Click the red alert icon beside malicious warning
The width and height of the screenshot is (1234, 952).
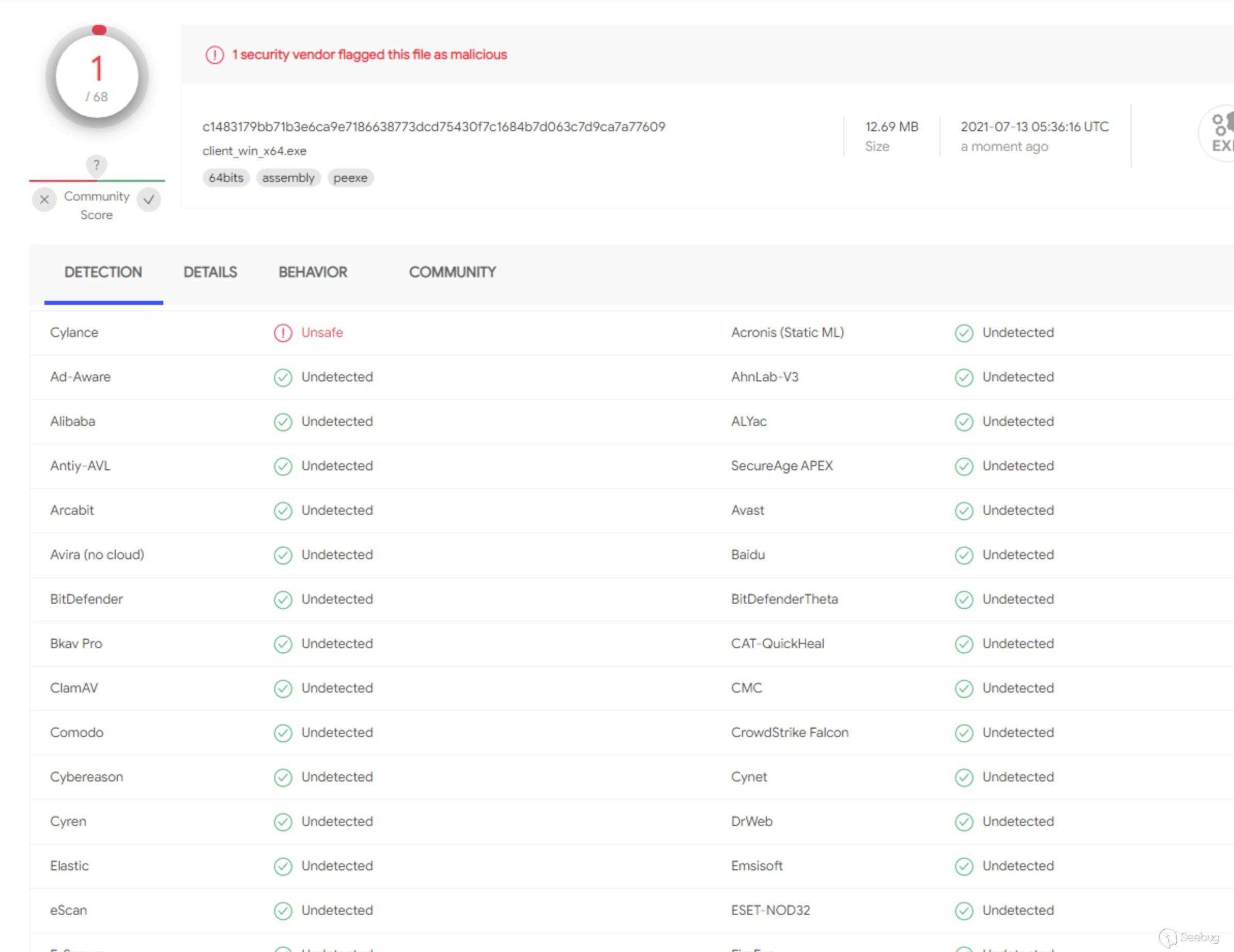(214, 55)
